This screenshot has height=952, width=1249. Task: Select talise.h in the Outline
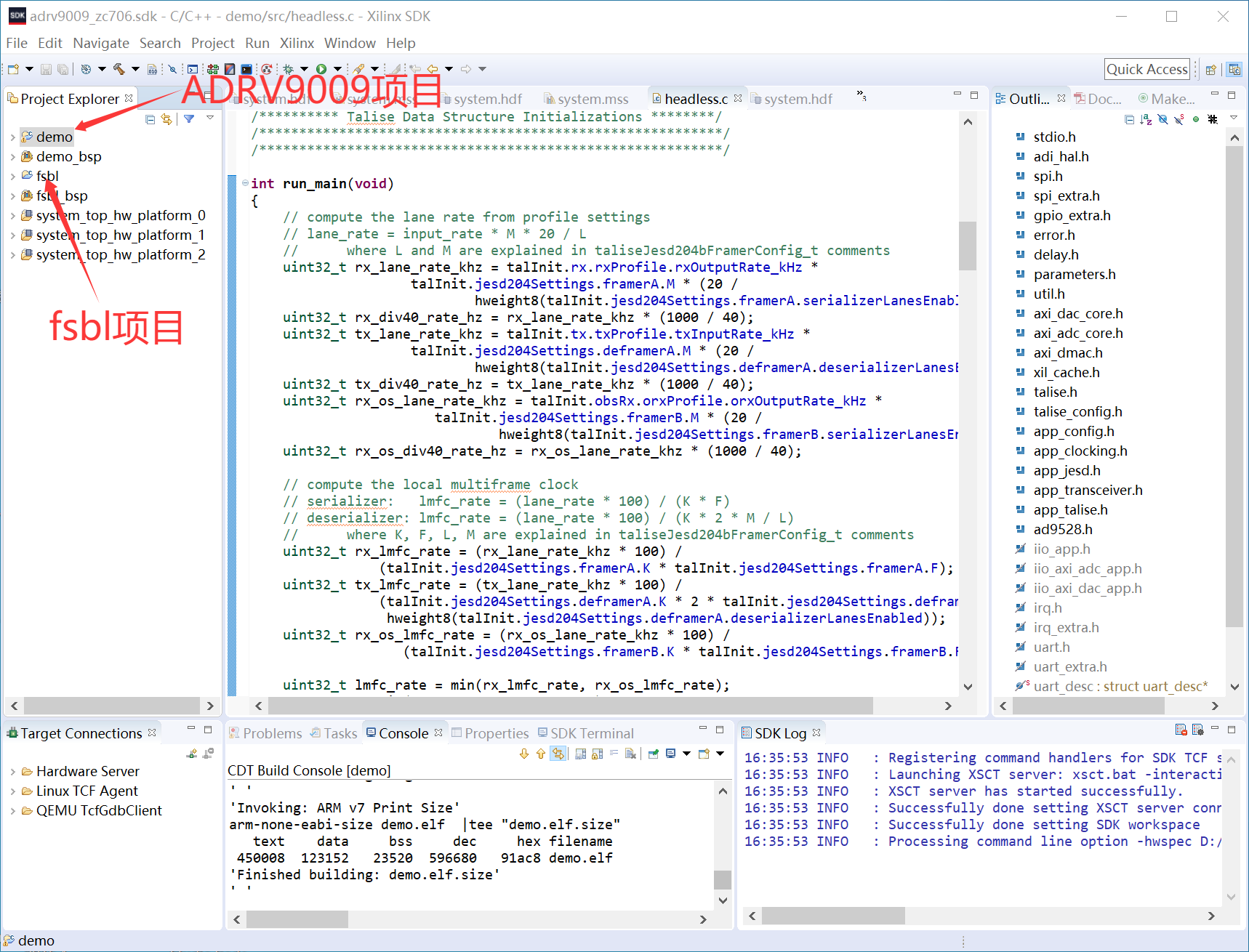point(1055,392)
